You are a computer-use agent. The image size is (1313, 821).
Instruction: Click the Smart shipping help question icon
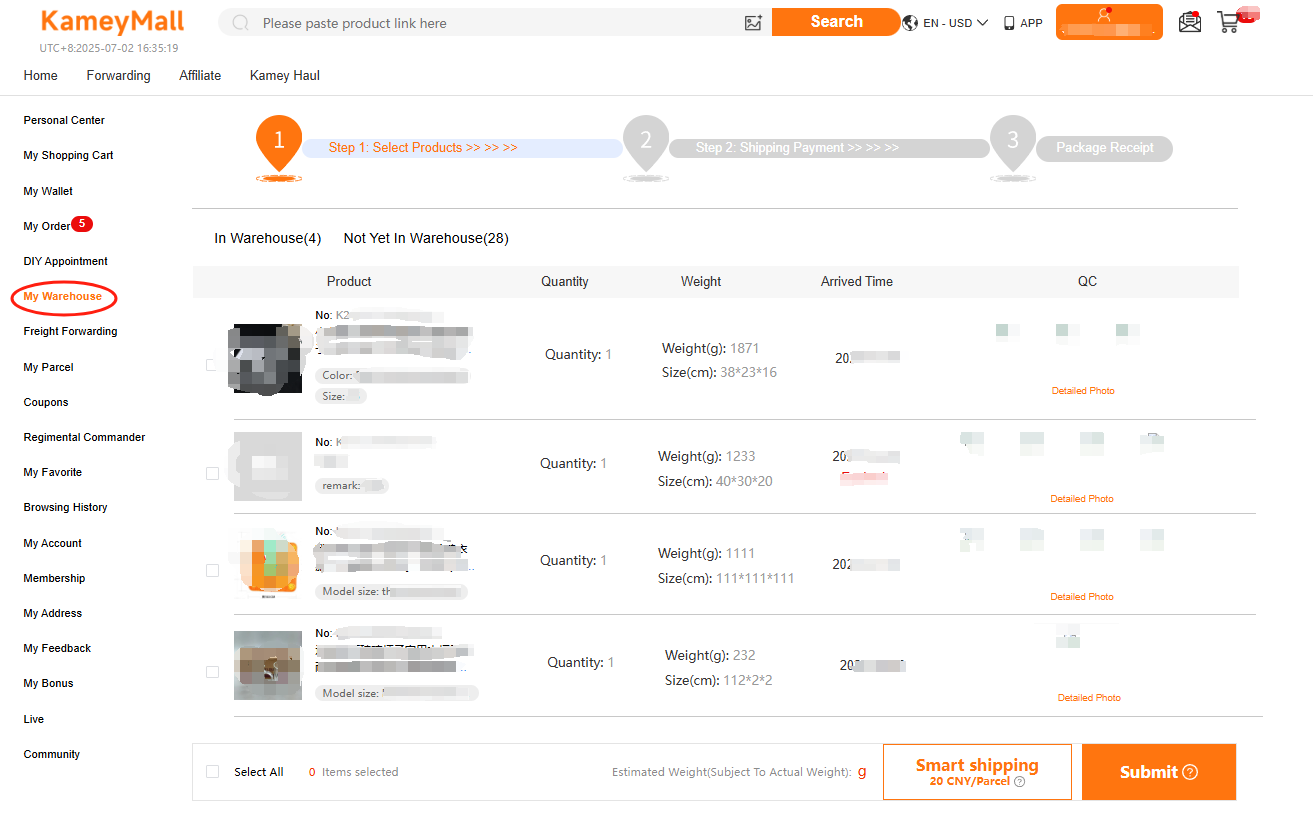point(1019,782)
